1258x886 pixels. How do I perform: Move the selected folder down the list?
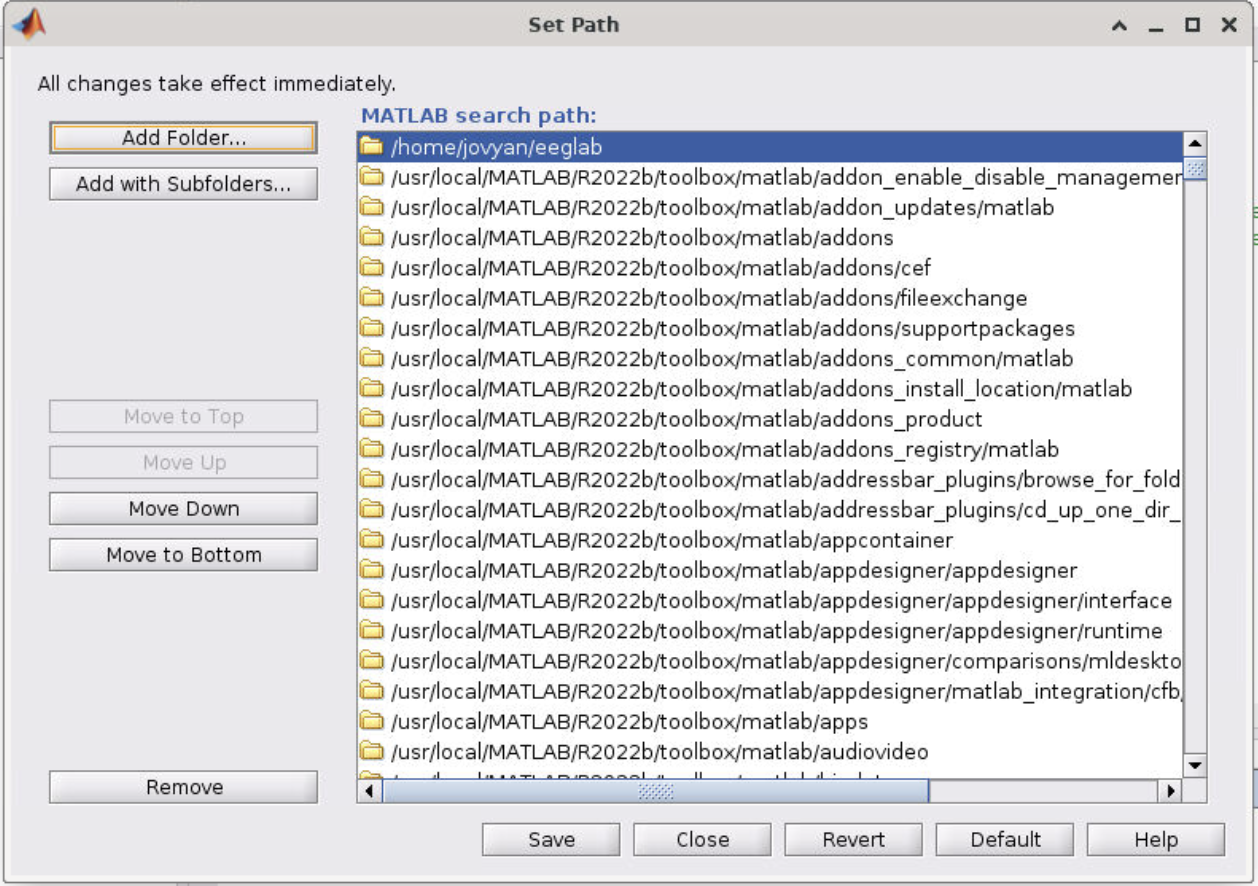click(x=183, y=508)
